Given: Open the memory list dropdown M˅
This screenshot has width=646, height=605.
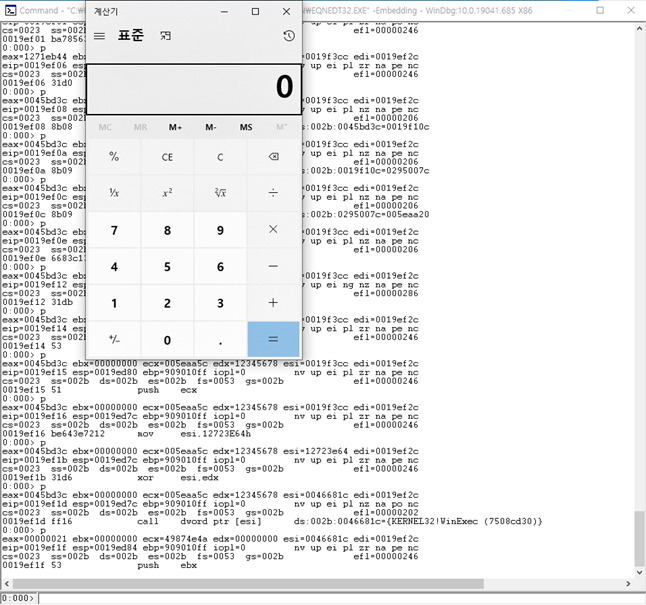Looking at the screenshot, I should tap(282, 127).
